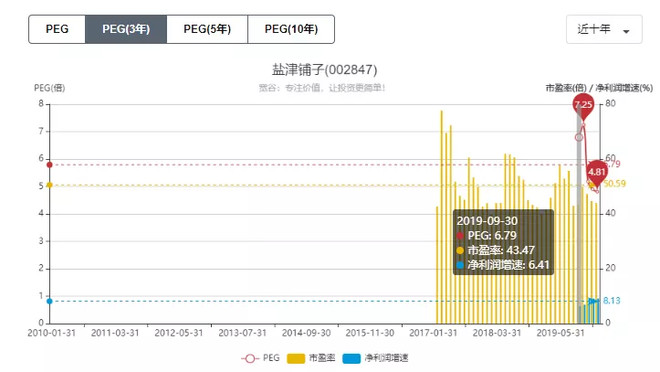Toggle the 净利润增速 legend entry
The height and width of the screenshot is (372, 660).
(375, 358)
